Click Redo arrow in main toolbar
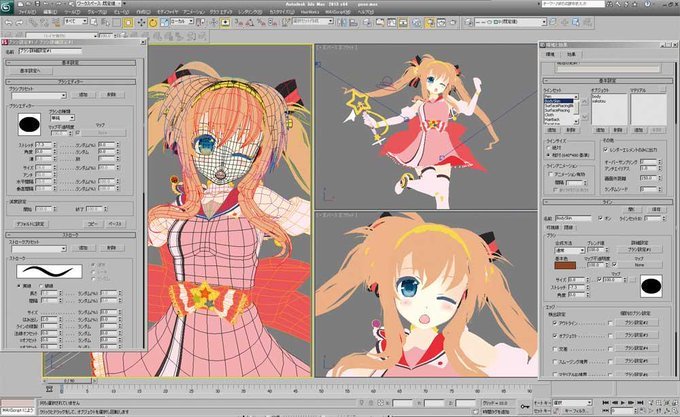This screenshot has height=417, width=680. tap(20, 23)
